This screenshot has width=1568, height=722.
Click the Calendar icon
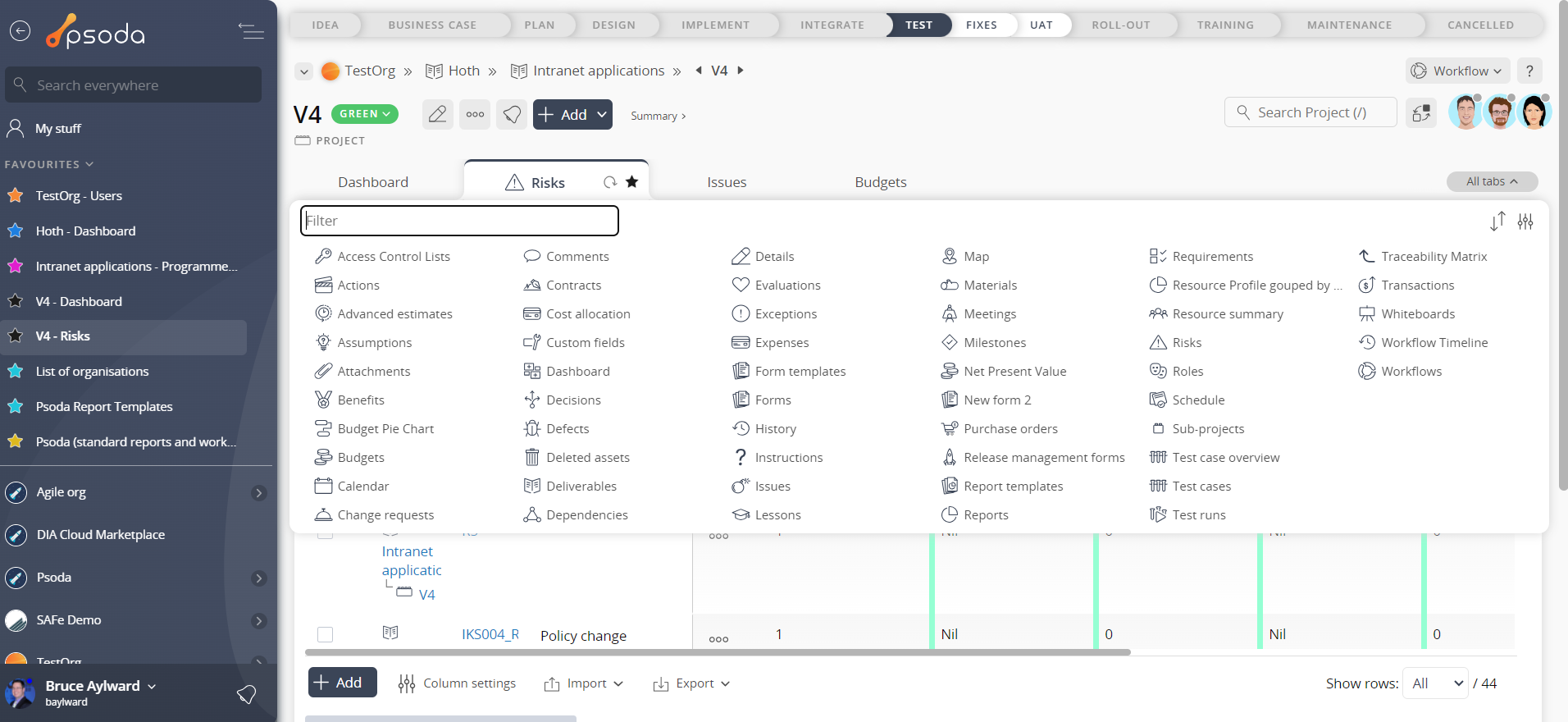(323, 486)
